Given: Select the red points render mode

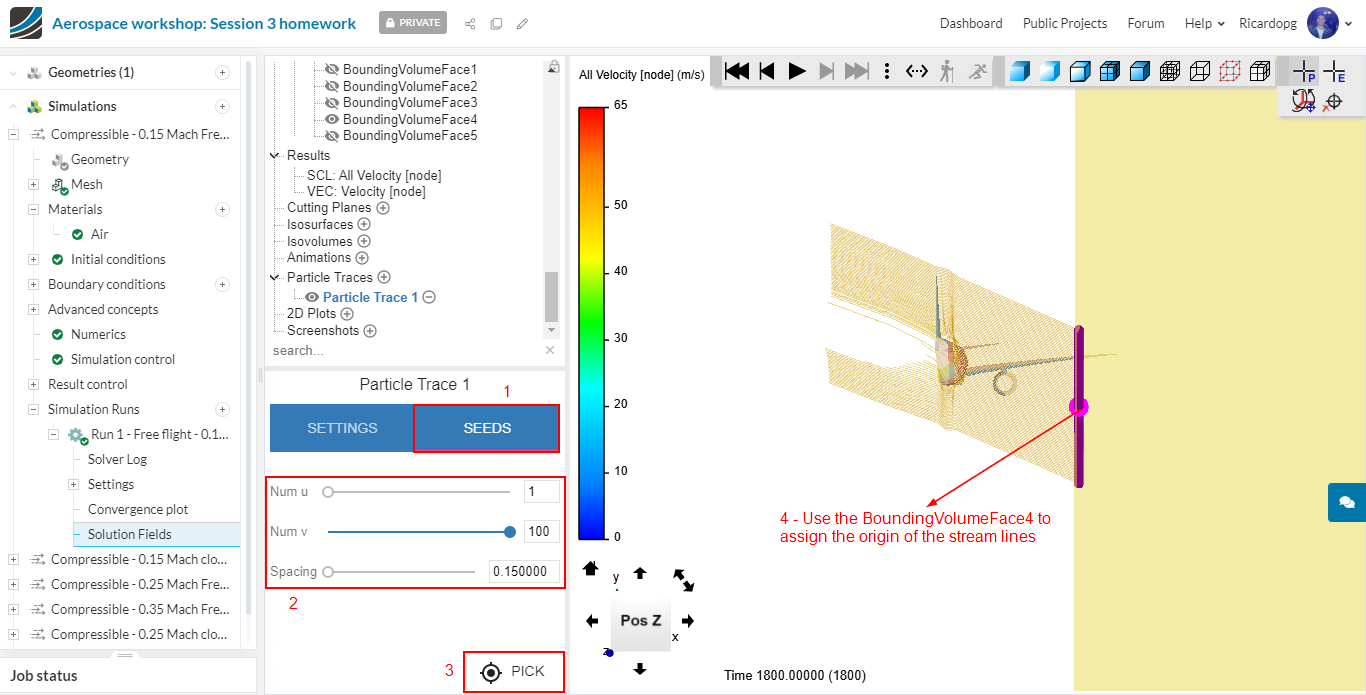Looking at the screenshot, I should [1230, 71].
